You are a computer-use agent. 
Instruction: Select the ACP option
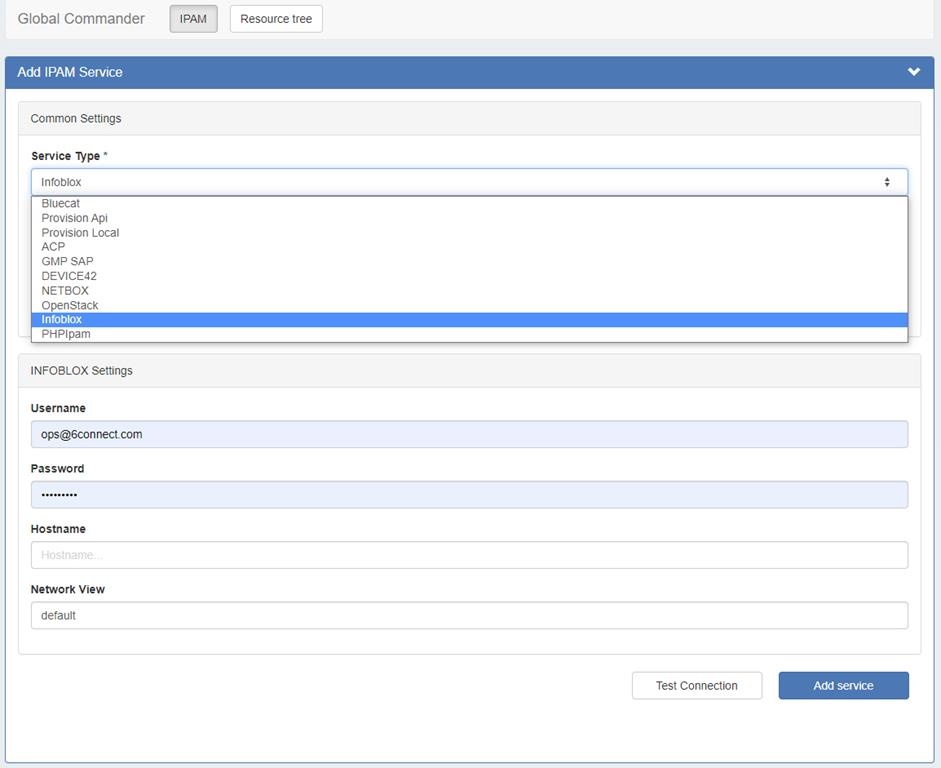(53, 247)
